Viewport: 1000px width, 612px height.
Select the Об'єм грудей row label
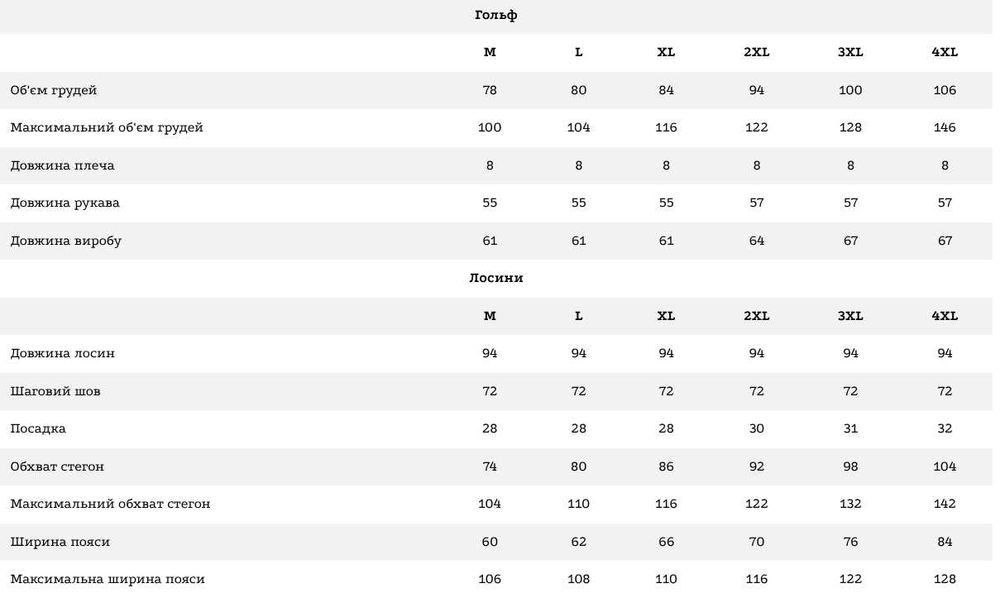(54, 90)
